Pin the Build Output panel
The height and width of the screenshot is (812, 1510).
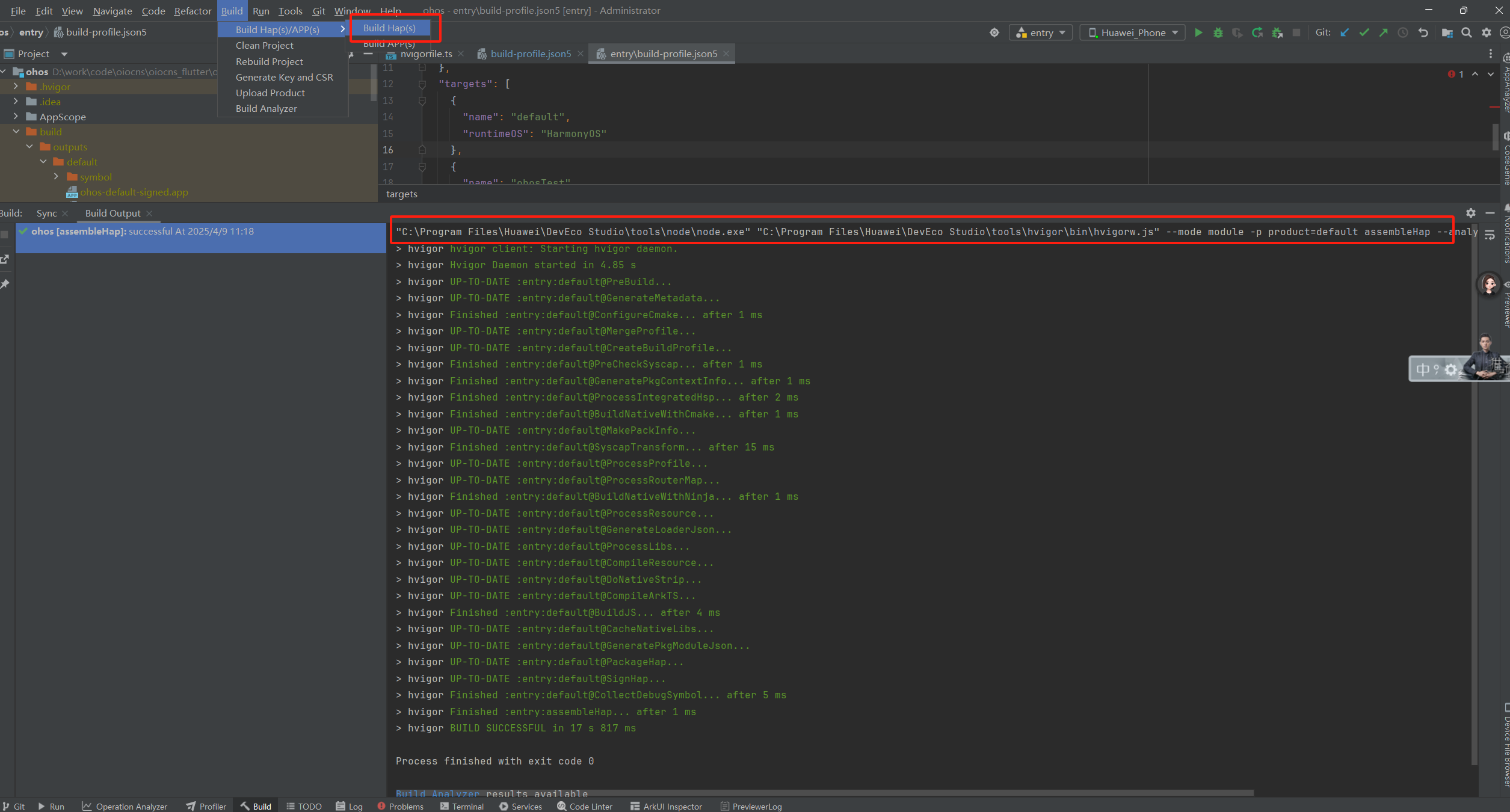pyautogui.click(x=5, y=283)
